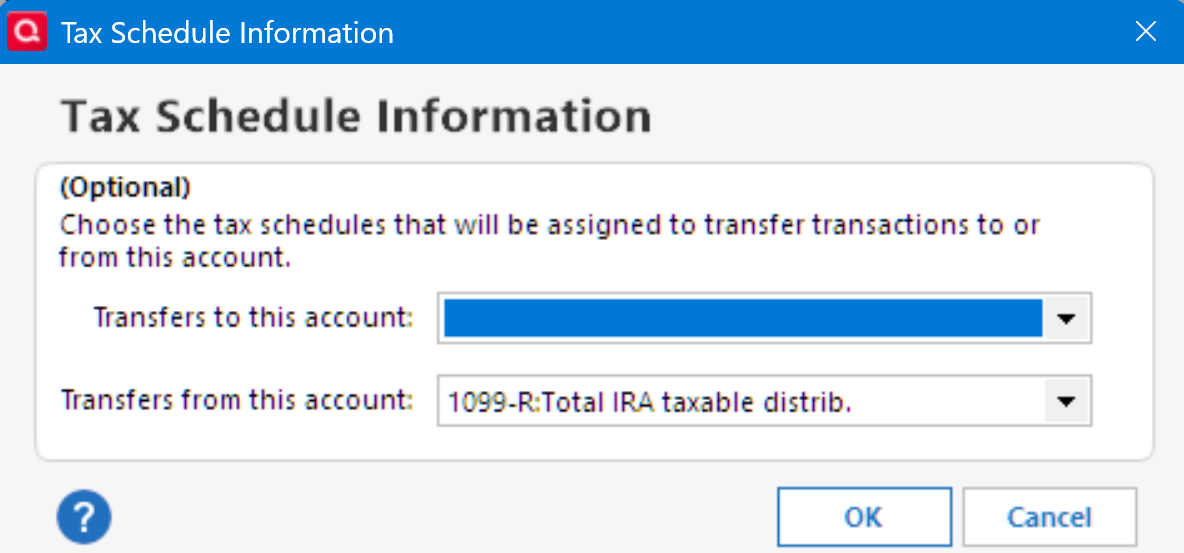Click the highlighted 'Transfers to this account' field
The image size is (1184, 553).
click(742, 319)
